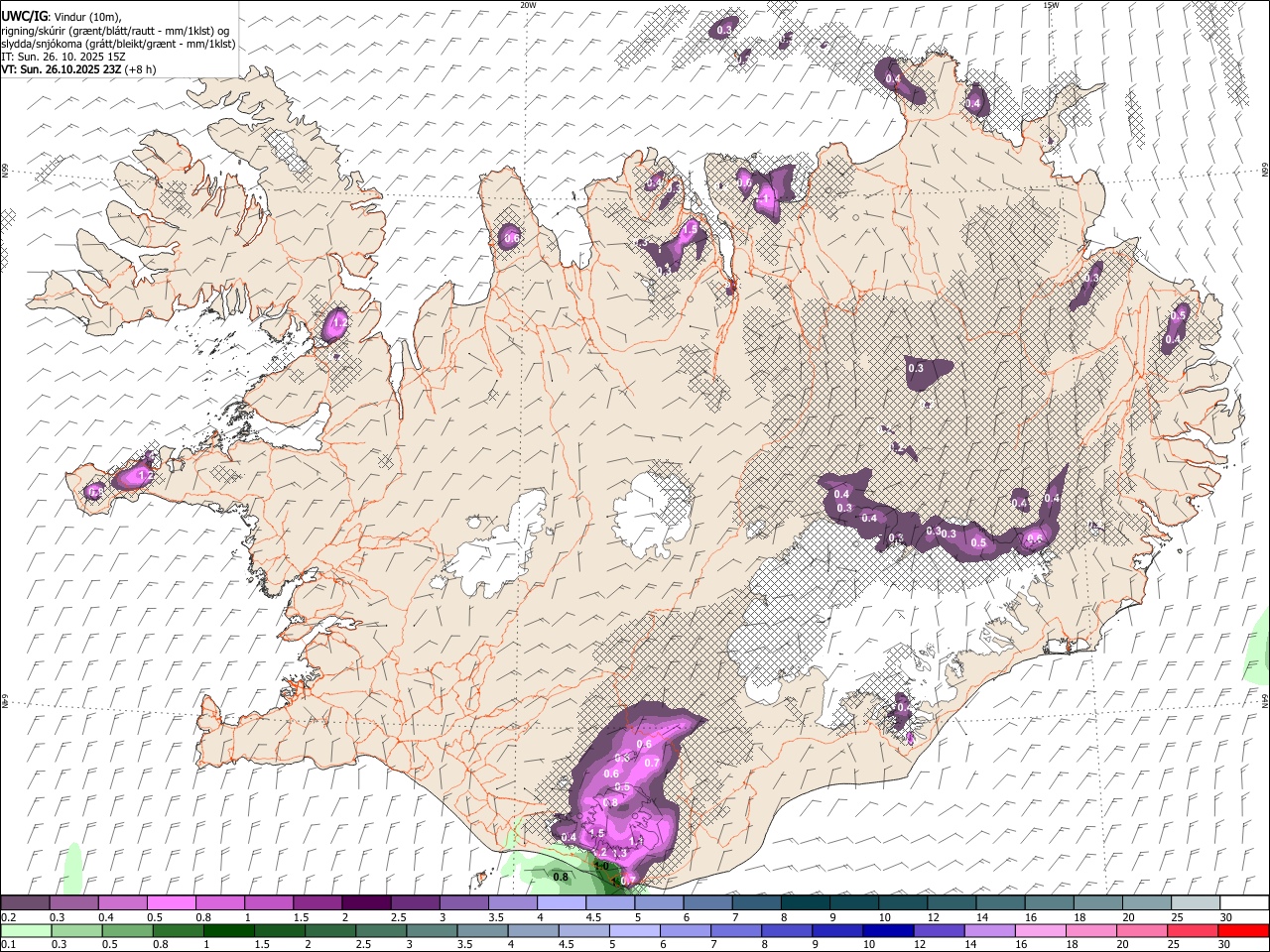Click the rain legend swatch labeled 2.5

pos(380,930)
